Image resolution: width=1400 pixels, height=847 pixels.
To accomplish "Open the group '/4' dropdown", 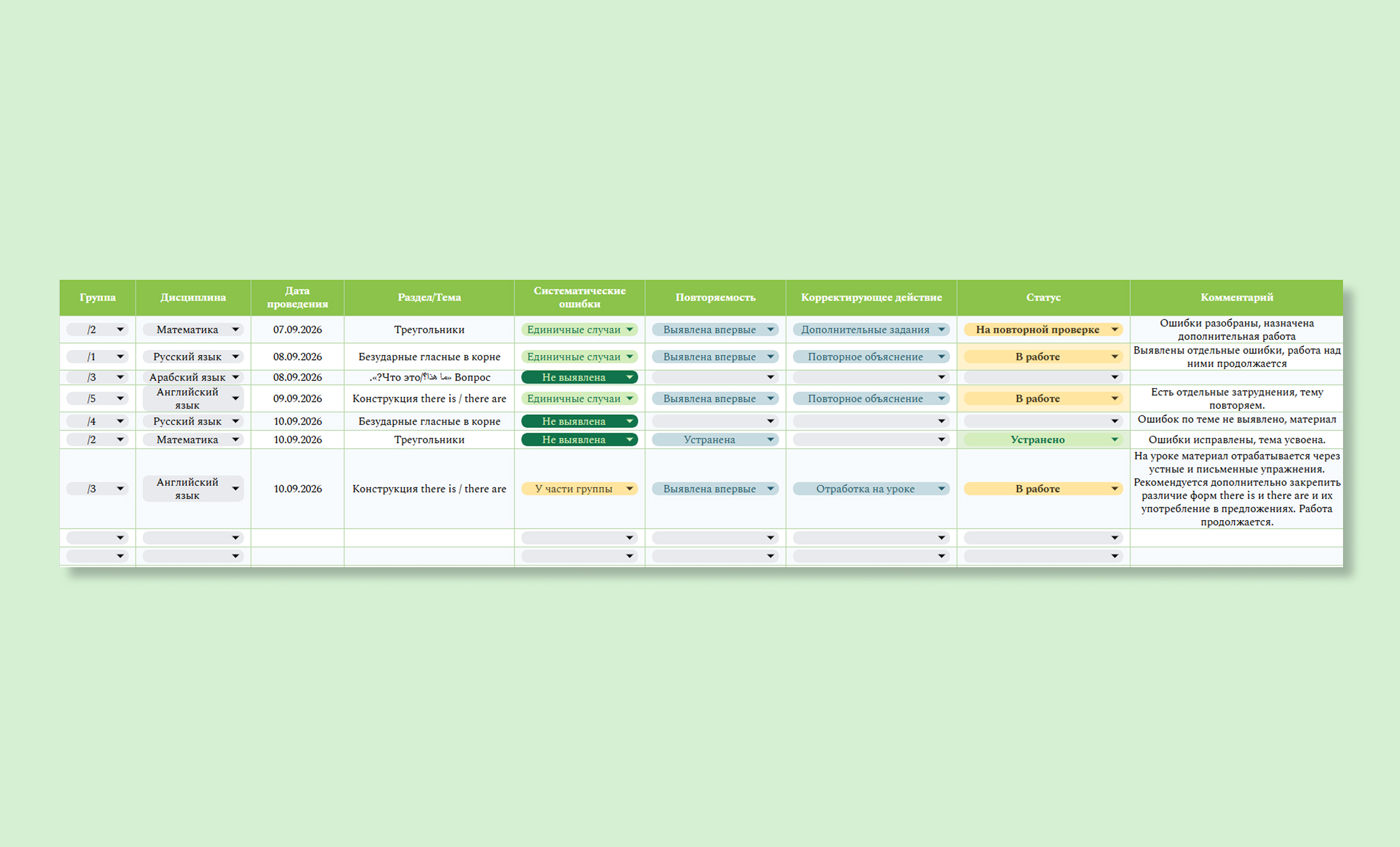I will (97, 421).
